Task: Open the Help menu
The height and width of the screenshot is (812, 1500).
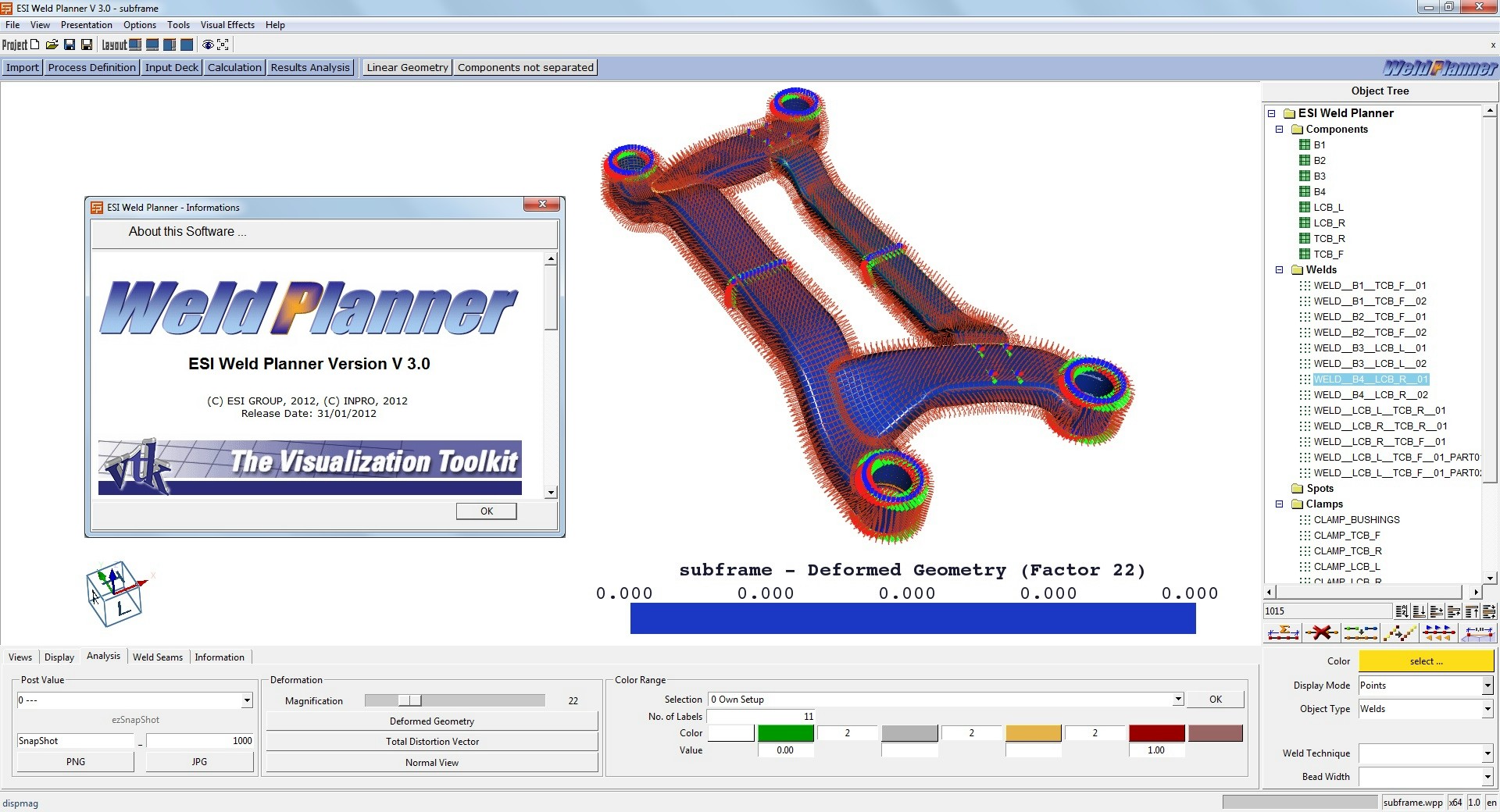Action: coord(275,25)
